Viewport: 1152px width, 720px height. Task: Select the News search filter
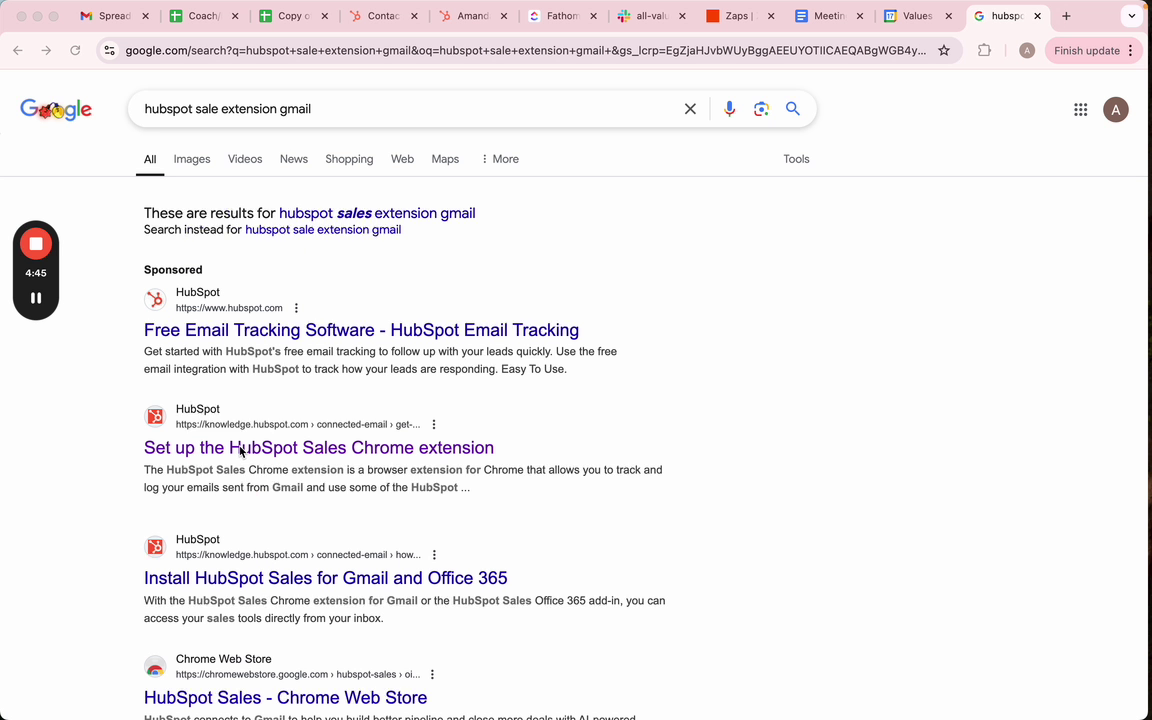pyautogui.click(x=293, y=159)
